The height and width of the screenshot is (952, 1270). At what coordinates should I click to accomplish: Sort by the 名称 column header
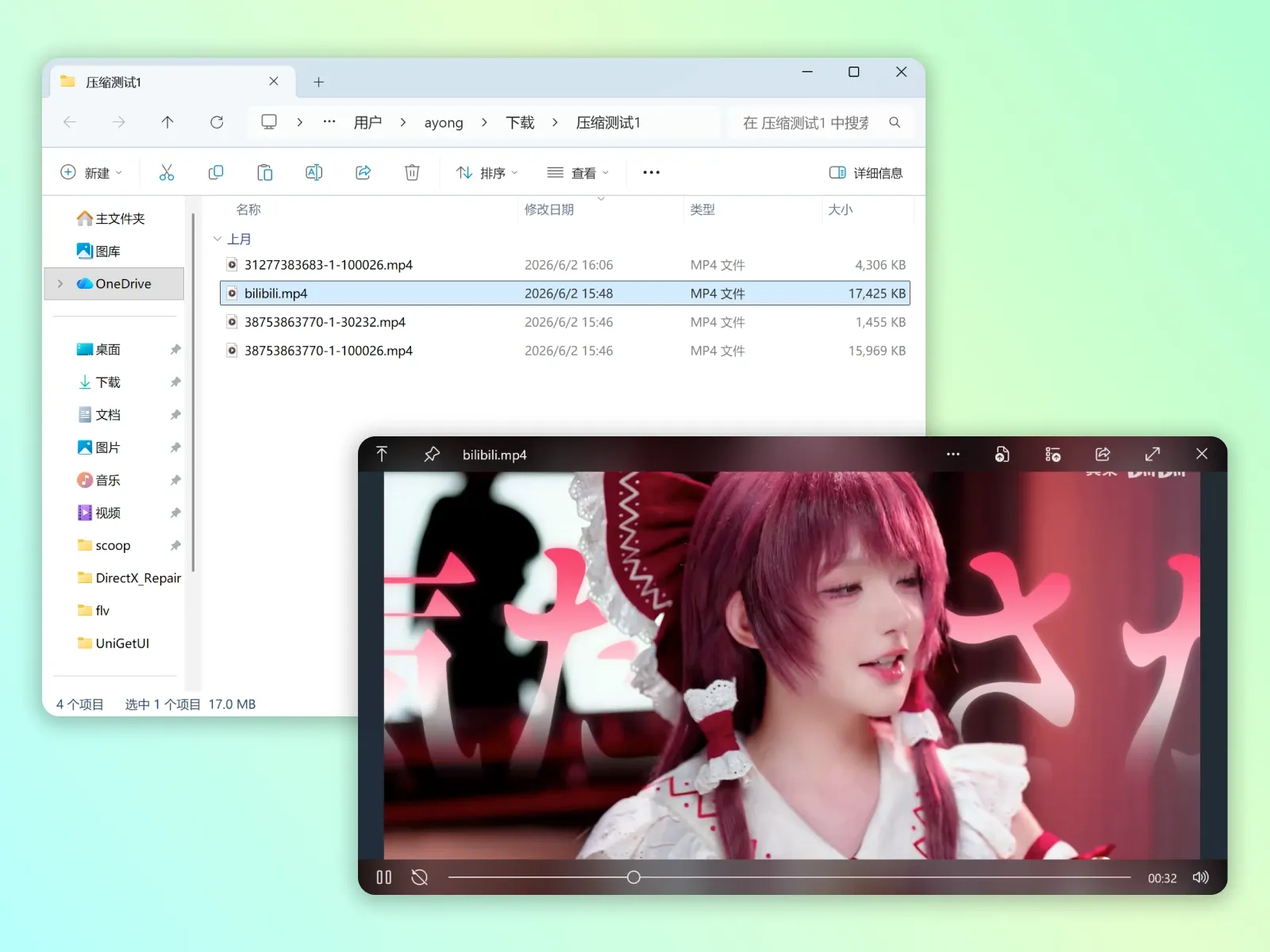point(248,209)
